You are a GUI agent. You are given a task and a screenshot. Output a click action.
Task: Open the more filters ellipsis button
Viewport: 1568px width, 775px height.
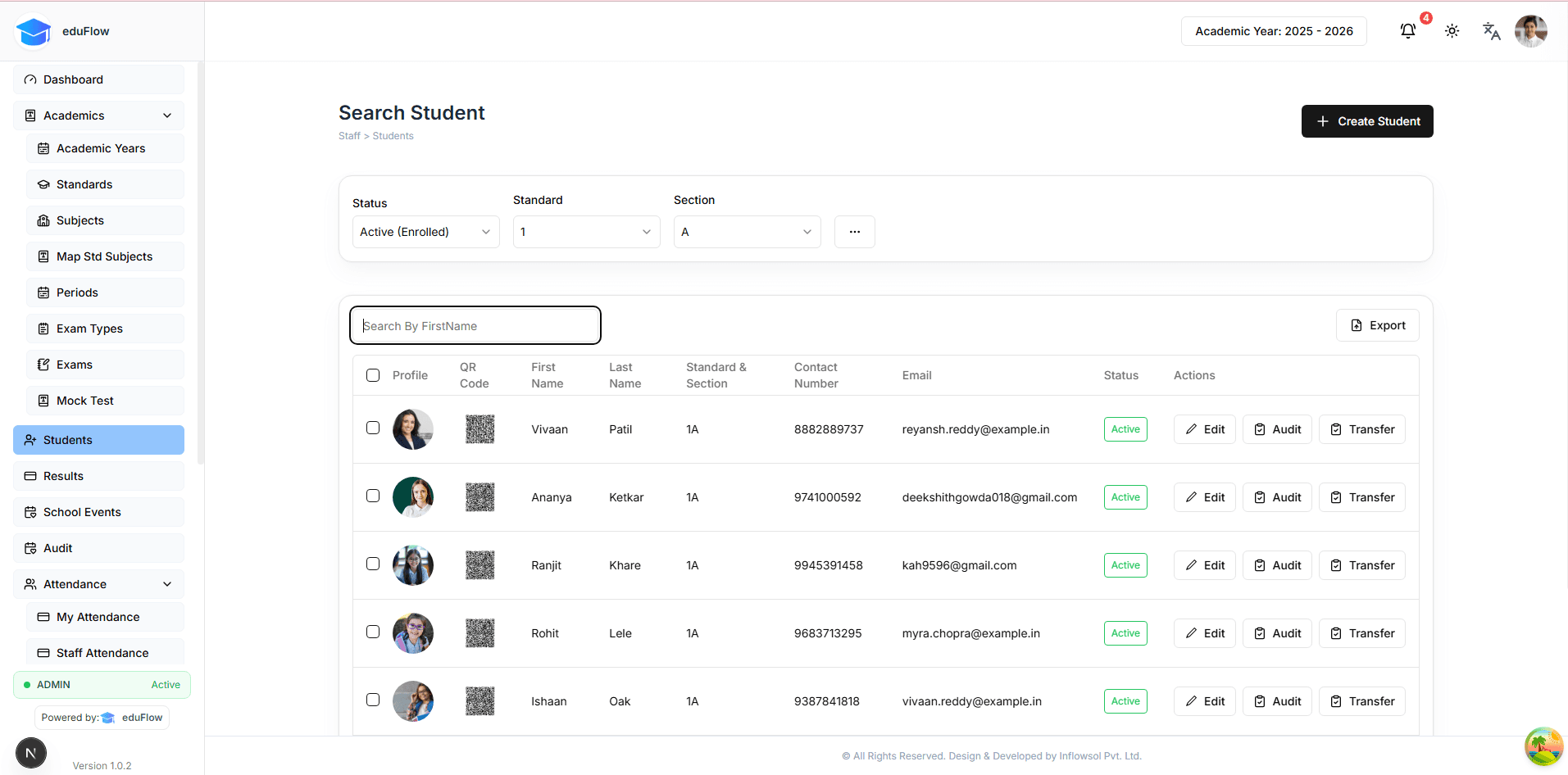[854, 232]
